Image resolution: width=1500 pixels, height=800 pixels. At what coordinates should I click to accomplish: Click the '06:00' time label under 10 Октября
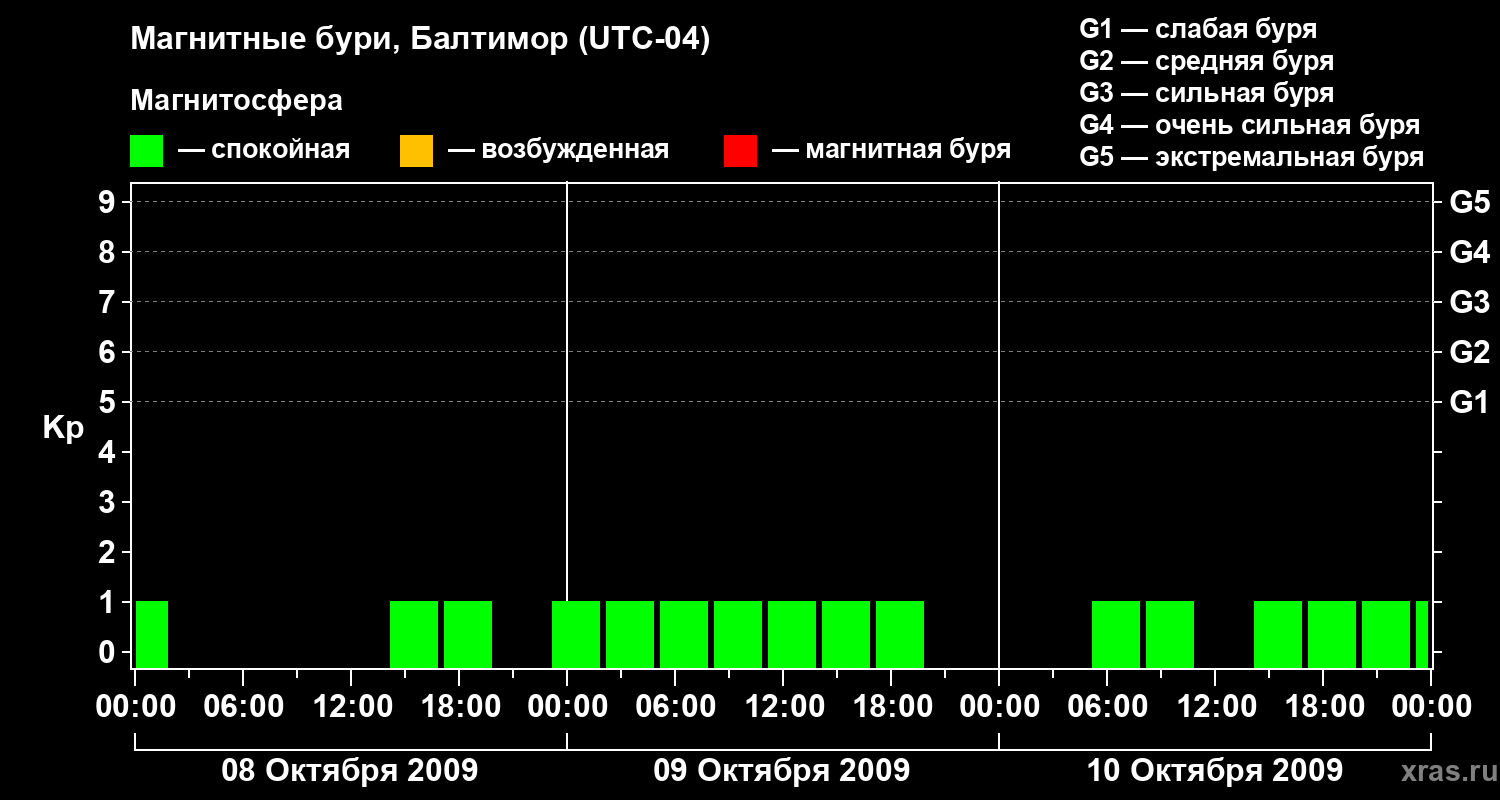(1106, 707)
